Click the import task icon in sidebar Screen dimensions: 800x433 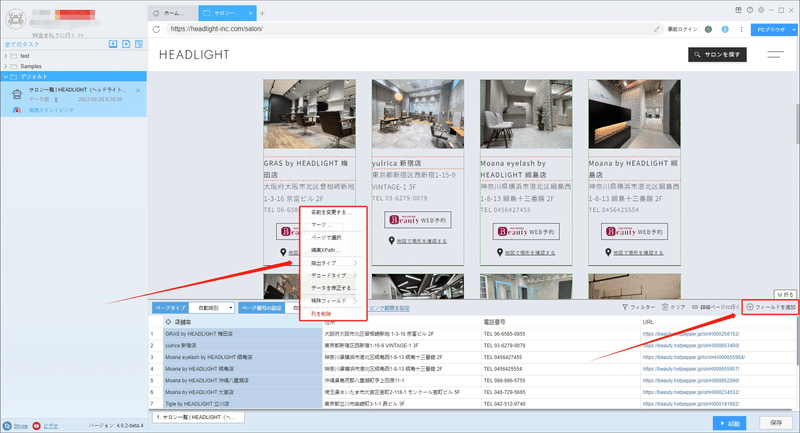113,44
